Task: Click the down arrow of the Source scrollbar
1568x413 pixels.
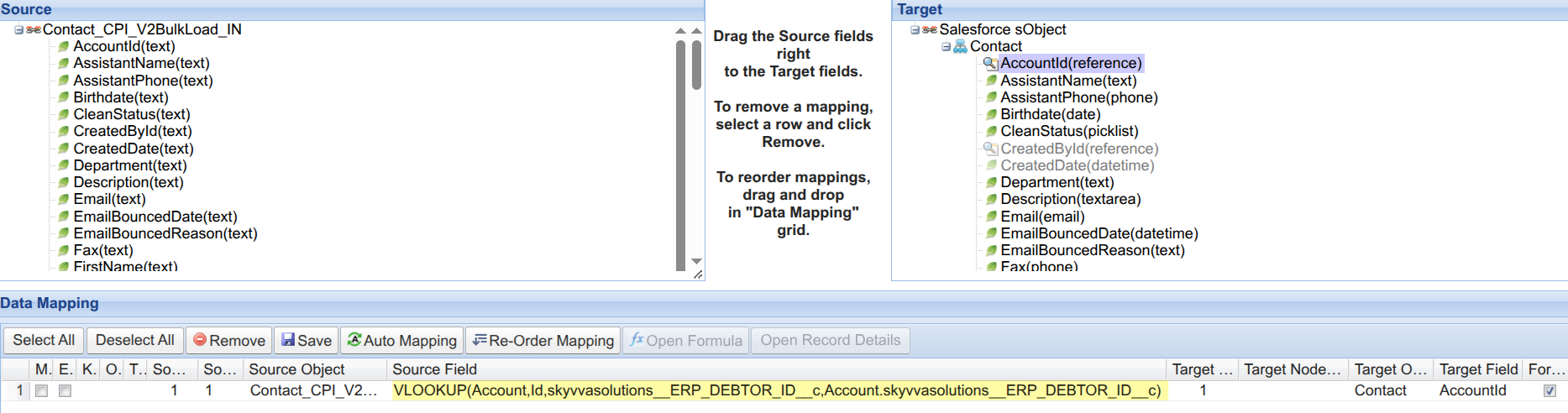Action: tap(696, 261)
